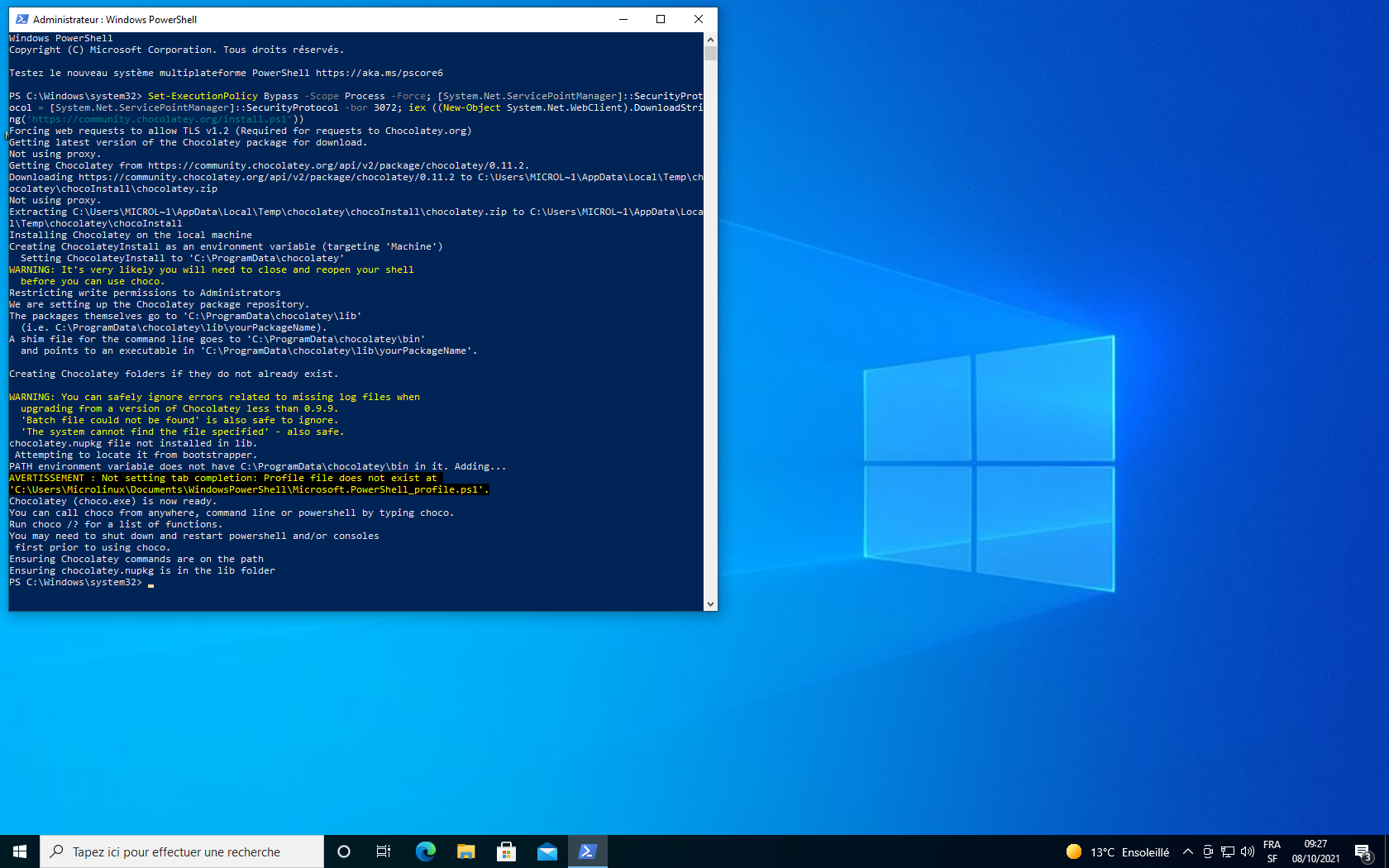Click the line "Restricting write permissions to Administrators"

(x=145, y=293)
